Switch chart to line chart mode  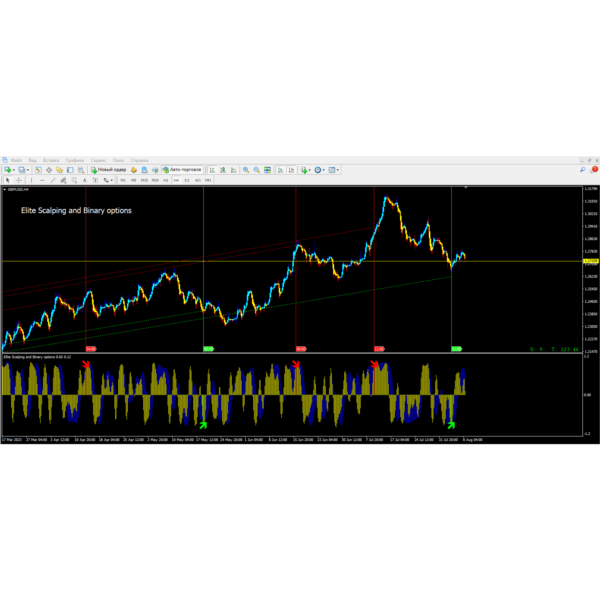(233, 170)
